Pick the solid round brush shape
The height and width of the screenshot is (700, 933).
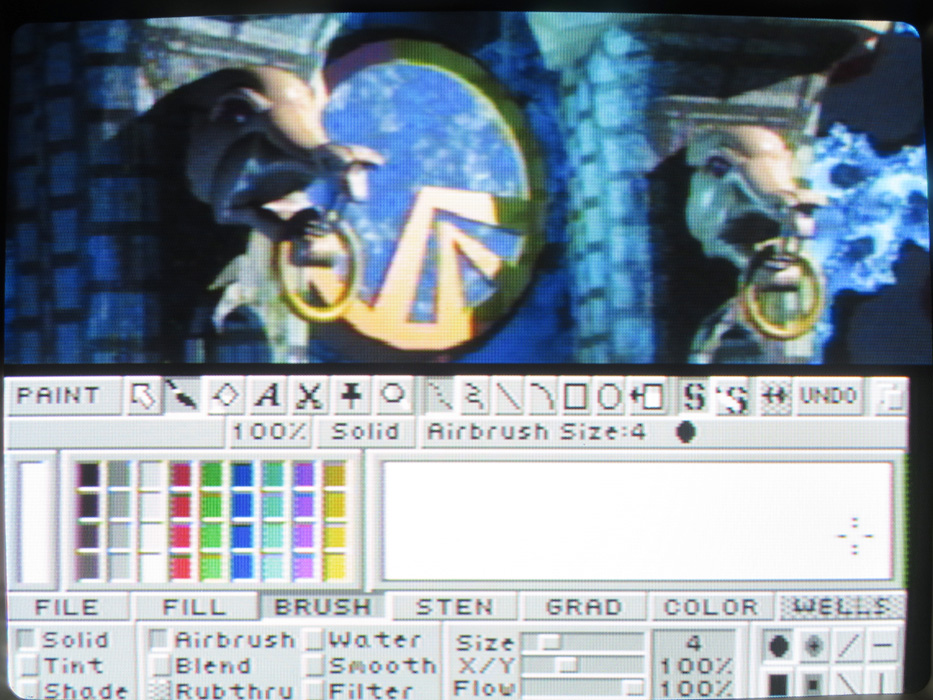click(778, 646)
